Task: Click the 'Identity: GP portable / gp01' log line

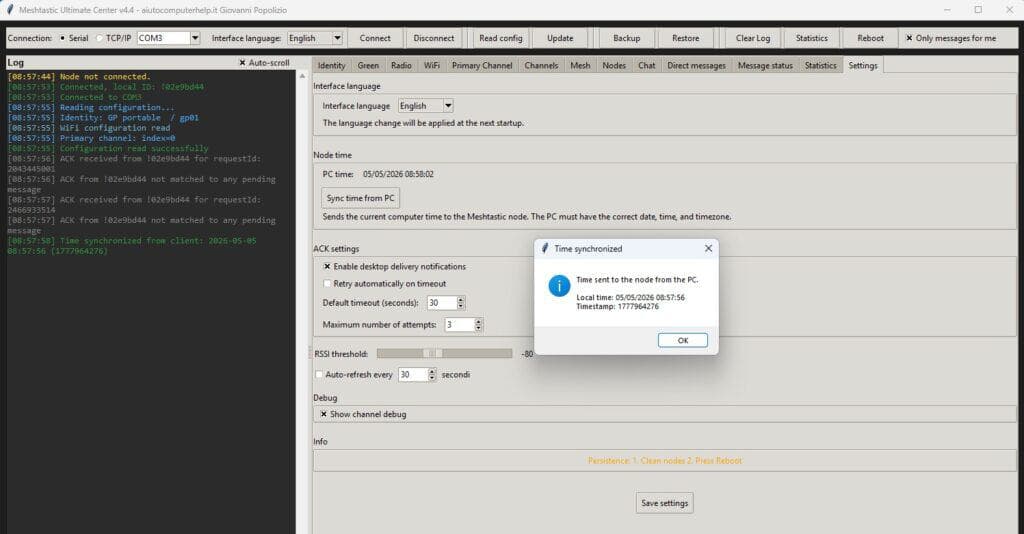Action: click(x=103, y=118)
